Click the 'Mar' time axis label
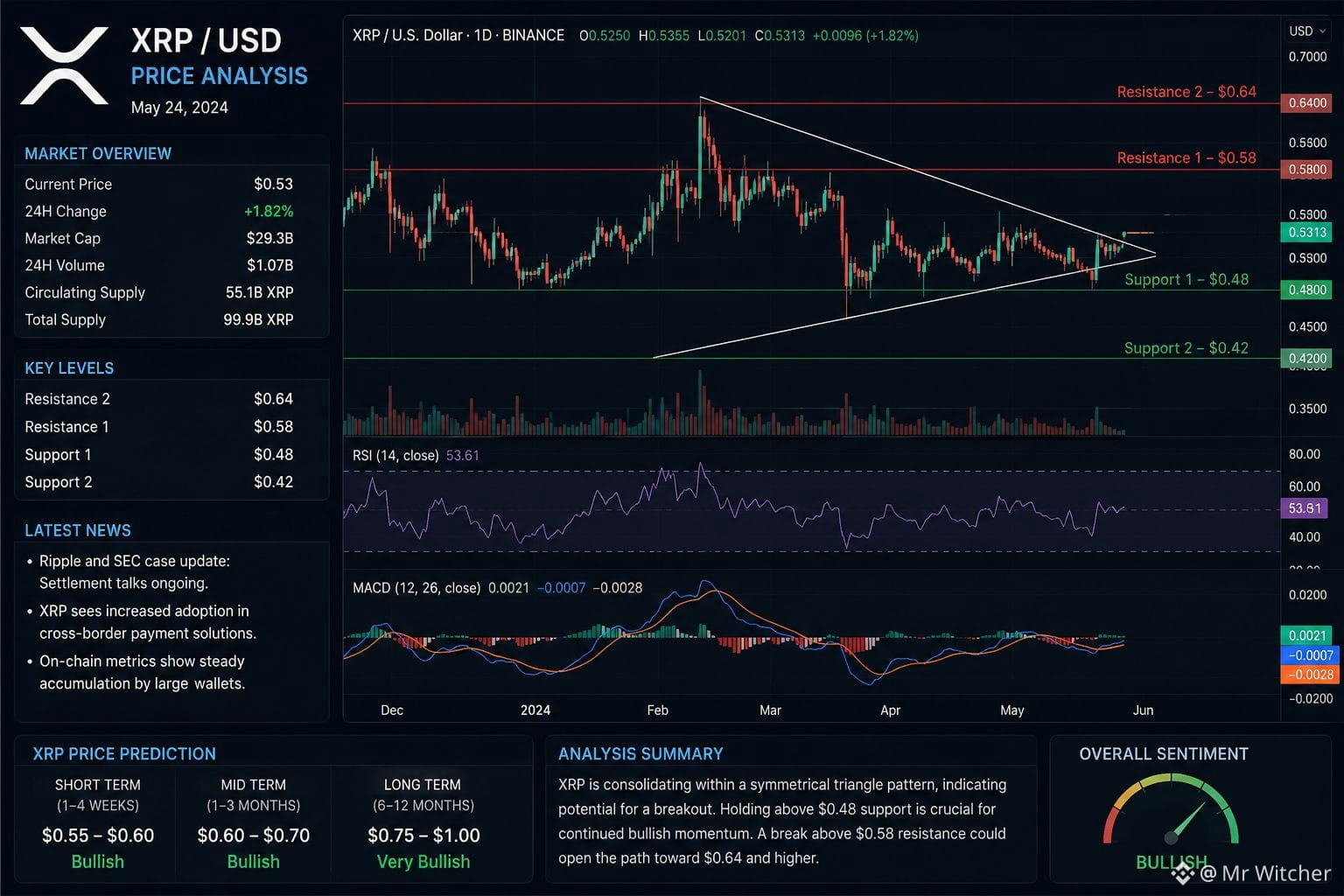 pos(771,710)
